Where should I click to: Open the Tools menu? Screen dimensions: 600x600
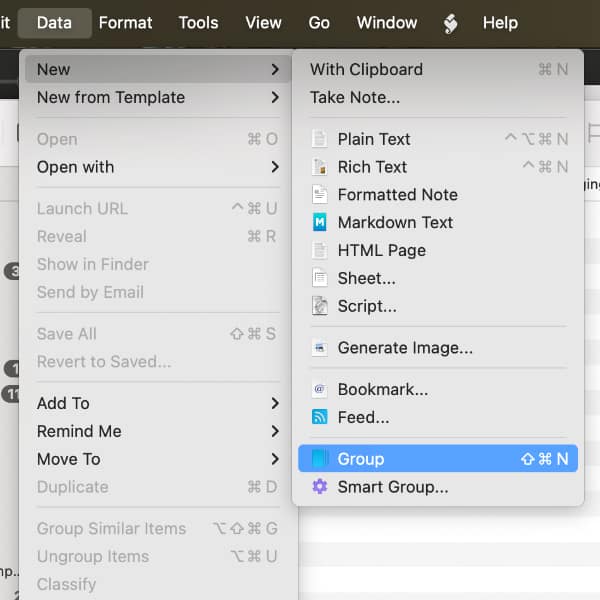point(198,22)
